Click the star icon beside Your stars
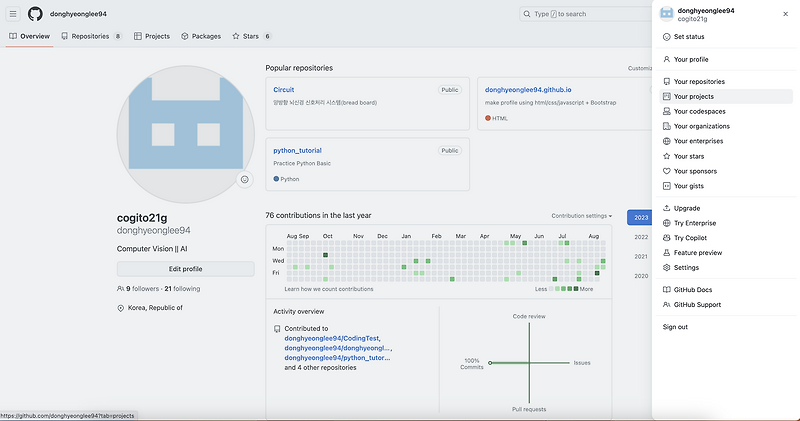The width and height of the screenshot is (800, 421). click(x=666, y=156)
